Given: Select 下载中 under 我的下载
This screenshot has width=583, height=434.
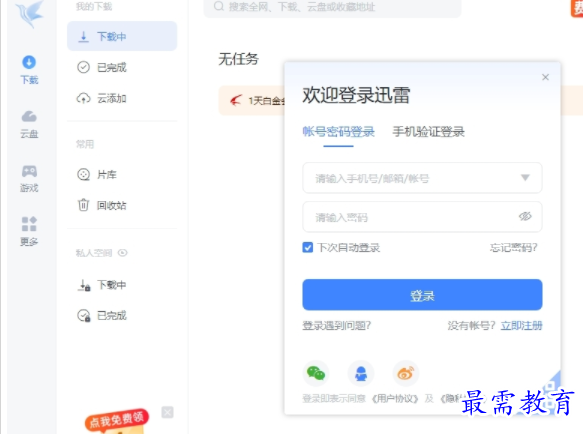Looking at the screenshot, I should click(122, 36).
